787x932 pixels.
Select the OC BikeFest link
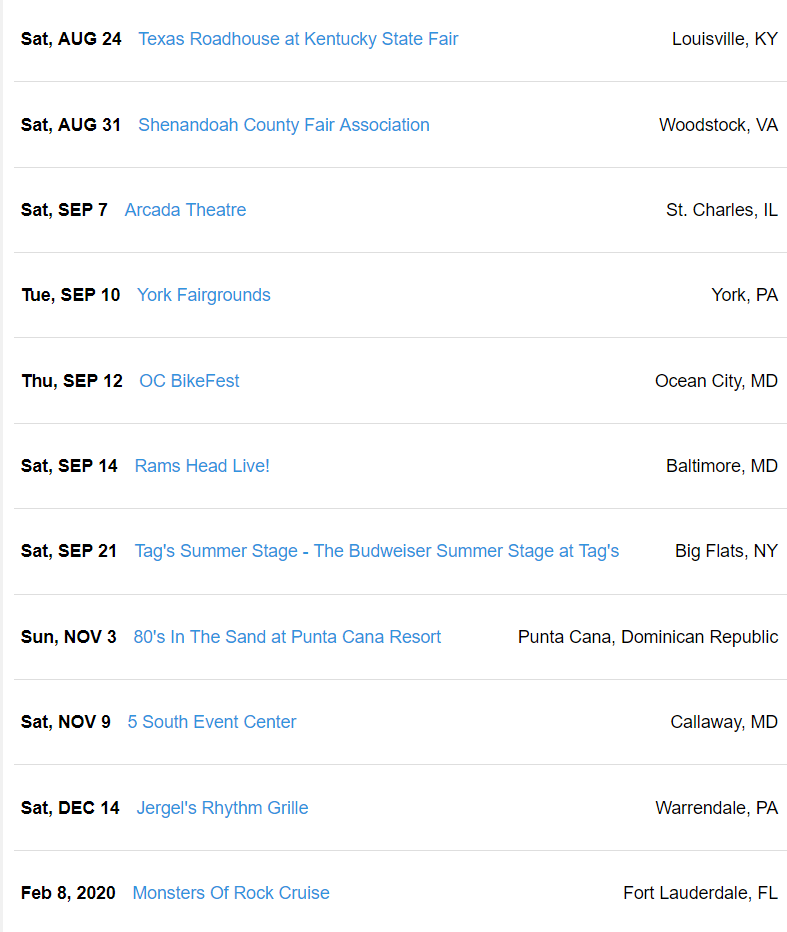[x=189, y=381]
